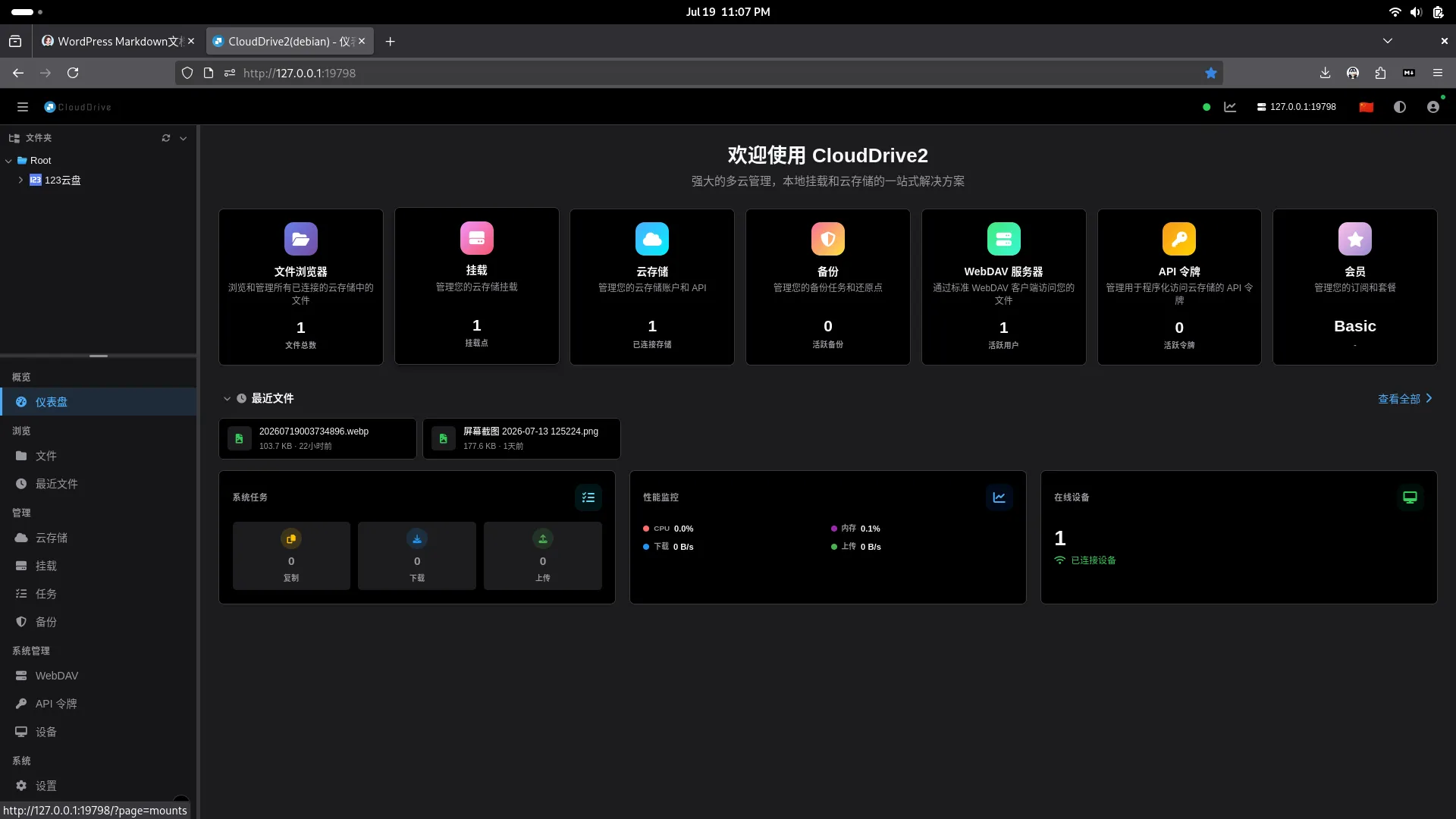1456x819 pixels.
Task: Open the WebDAV 服务器 card
Action: click(x=1004, y=287)
